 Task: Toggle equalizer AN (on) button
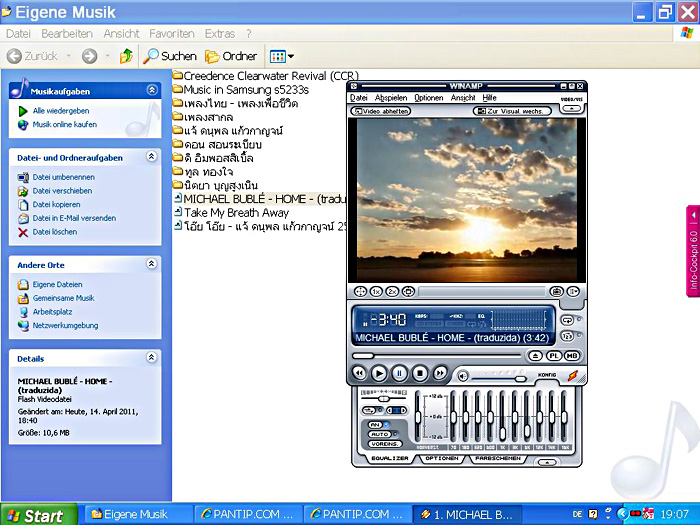(375, 425)
